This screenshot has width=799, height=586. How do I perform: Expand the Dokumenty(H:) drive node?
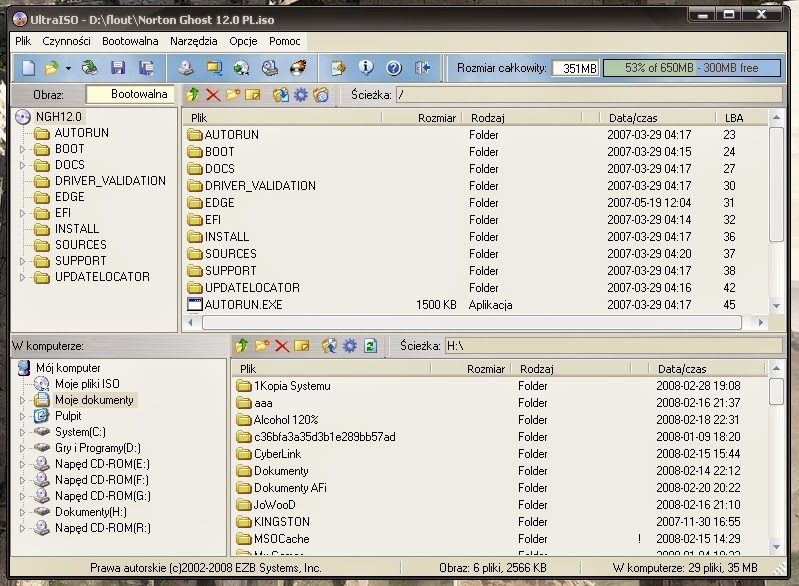(x=22, y=512)
